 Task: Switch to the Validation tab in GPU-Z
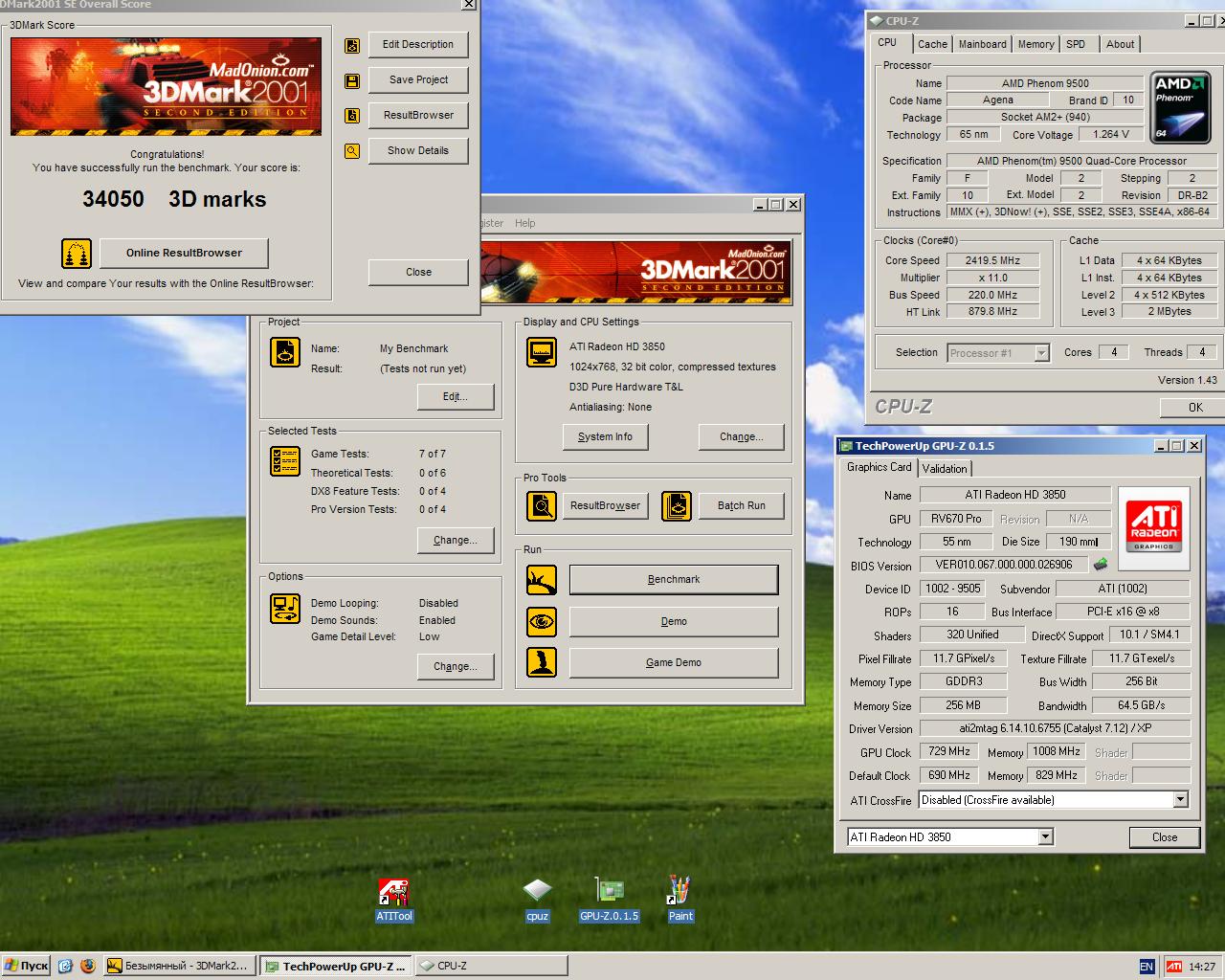945,469
